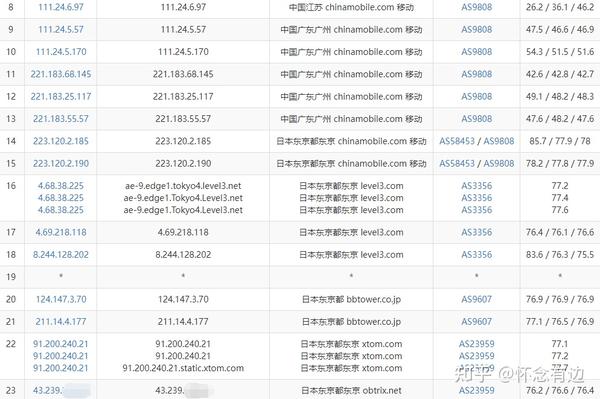Click the AS9808 link in hop 10 row
This screenshot has height=399, width=600.
476,52
